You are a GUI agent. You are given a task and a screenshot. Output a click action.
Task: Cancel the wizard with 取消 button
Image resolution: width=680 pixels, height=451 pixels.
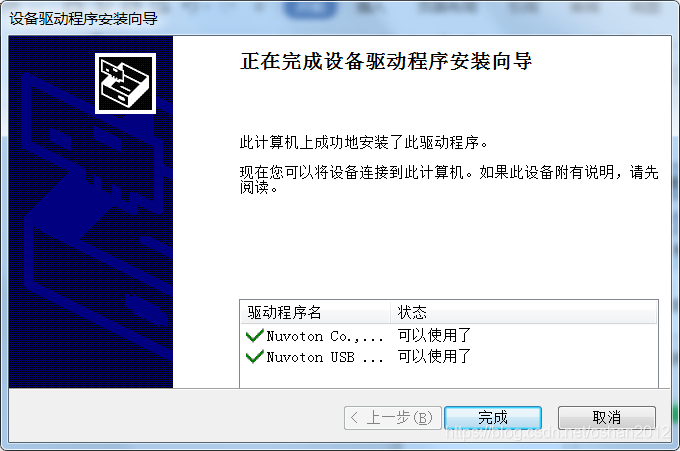coord(607,418)
